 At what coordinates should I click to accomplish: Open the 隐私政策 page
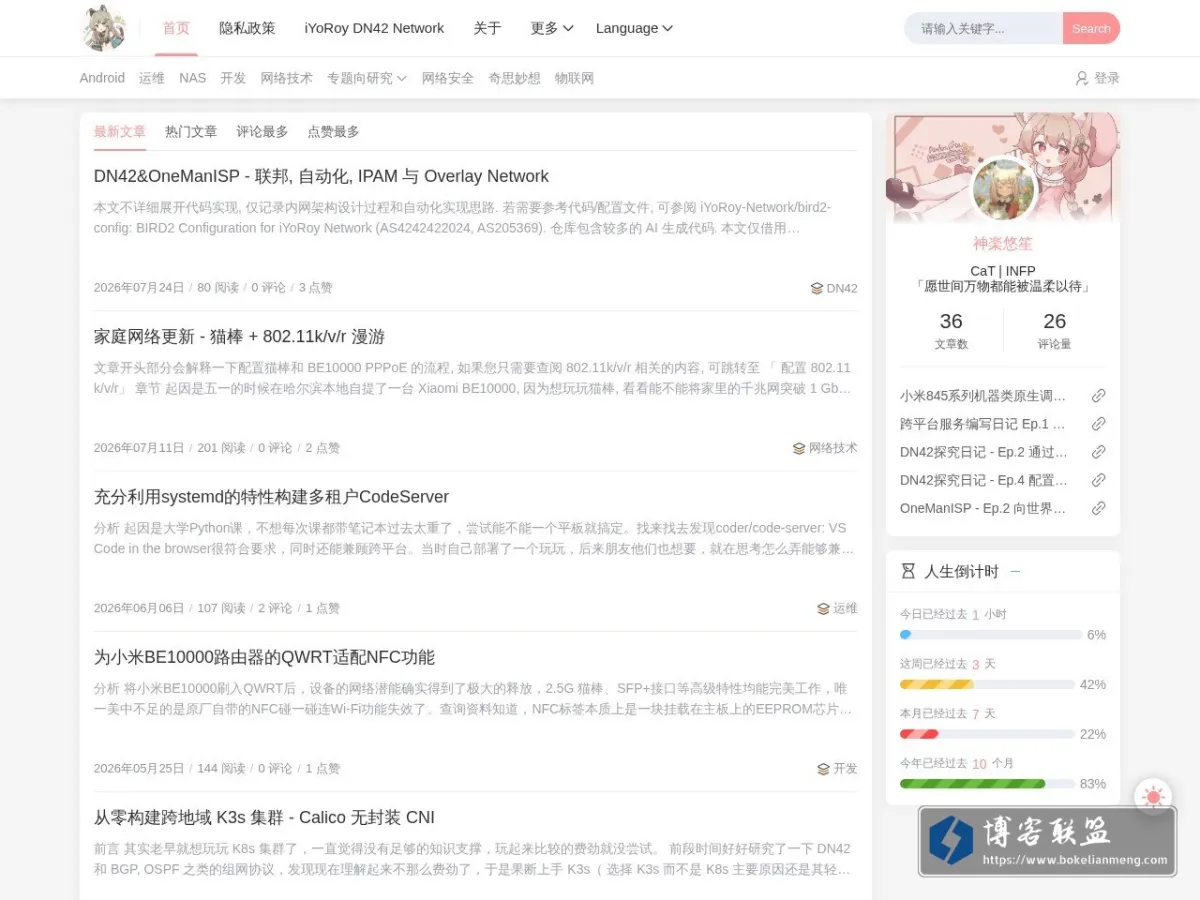[x=247, y=28]
